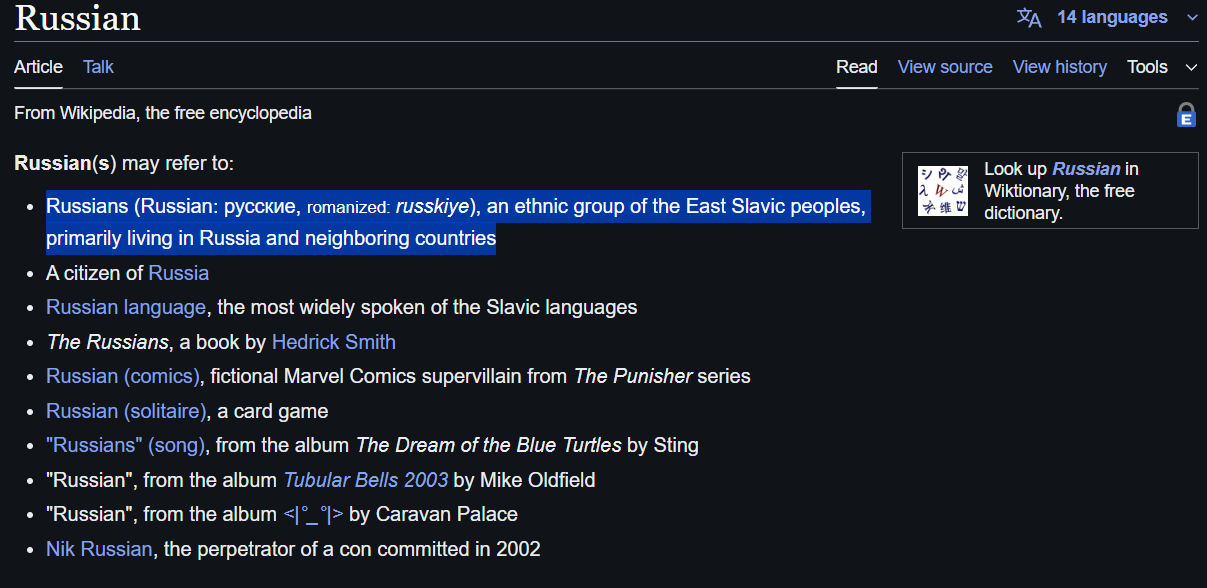Click the chevron next to Tools

(1191, 67)
